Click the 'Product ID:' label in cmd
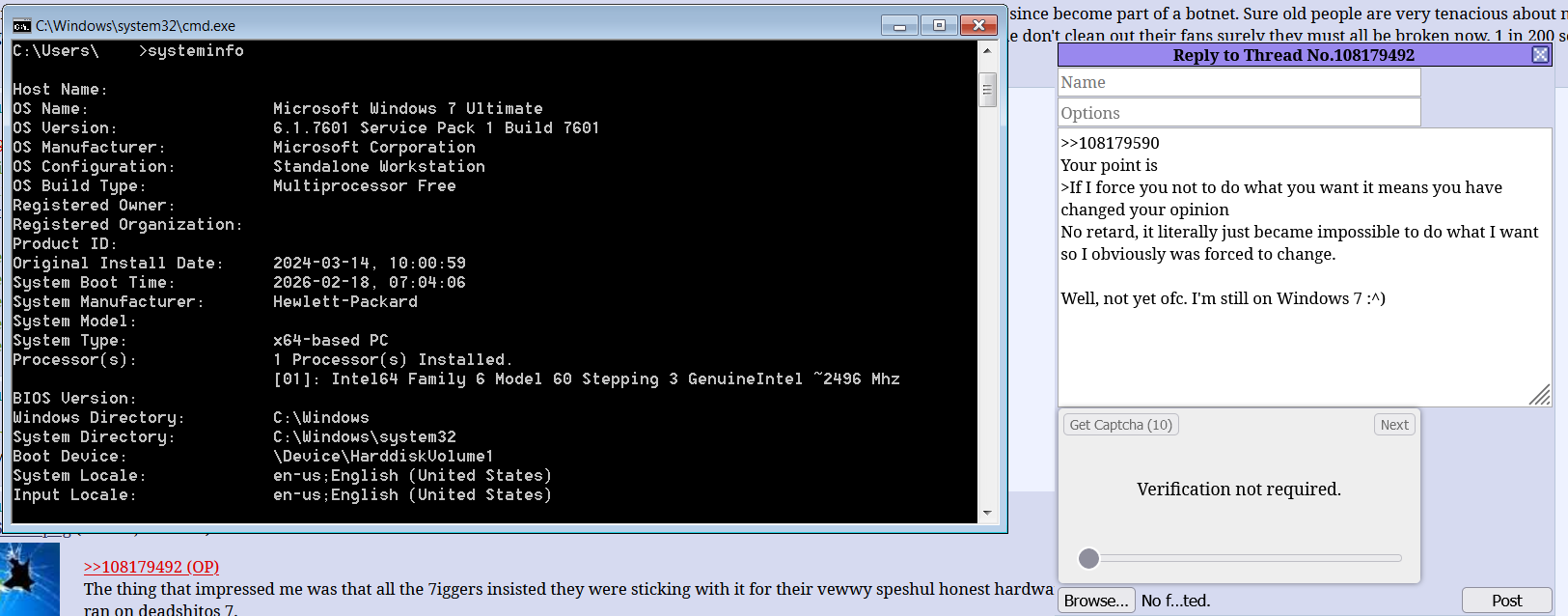The image size is (1568, 616). [x=65, y=243]
